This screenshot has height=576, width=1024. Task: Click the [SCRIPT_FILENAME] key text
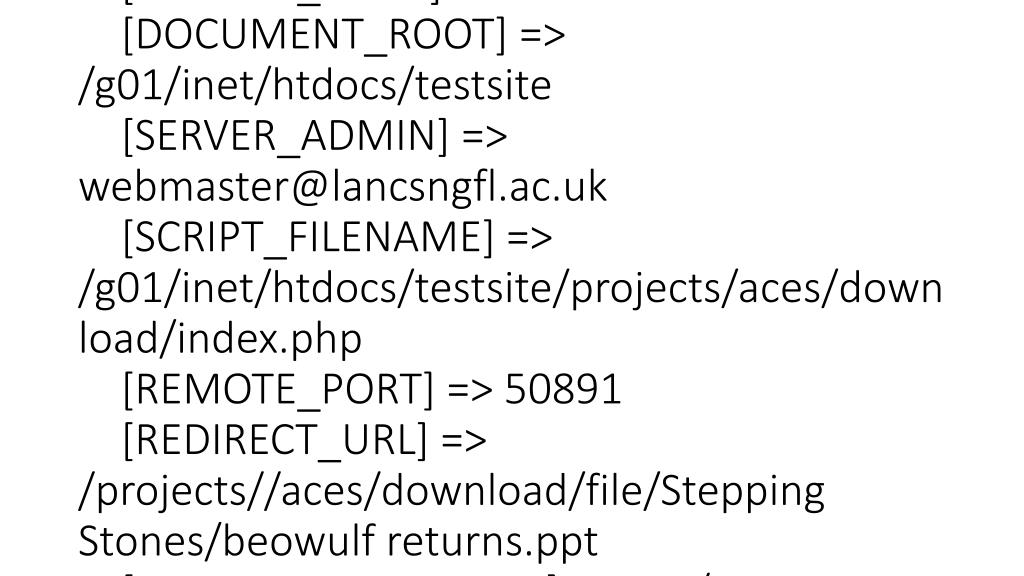(308, 237)
